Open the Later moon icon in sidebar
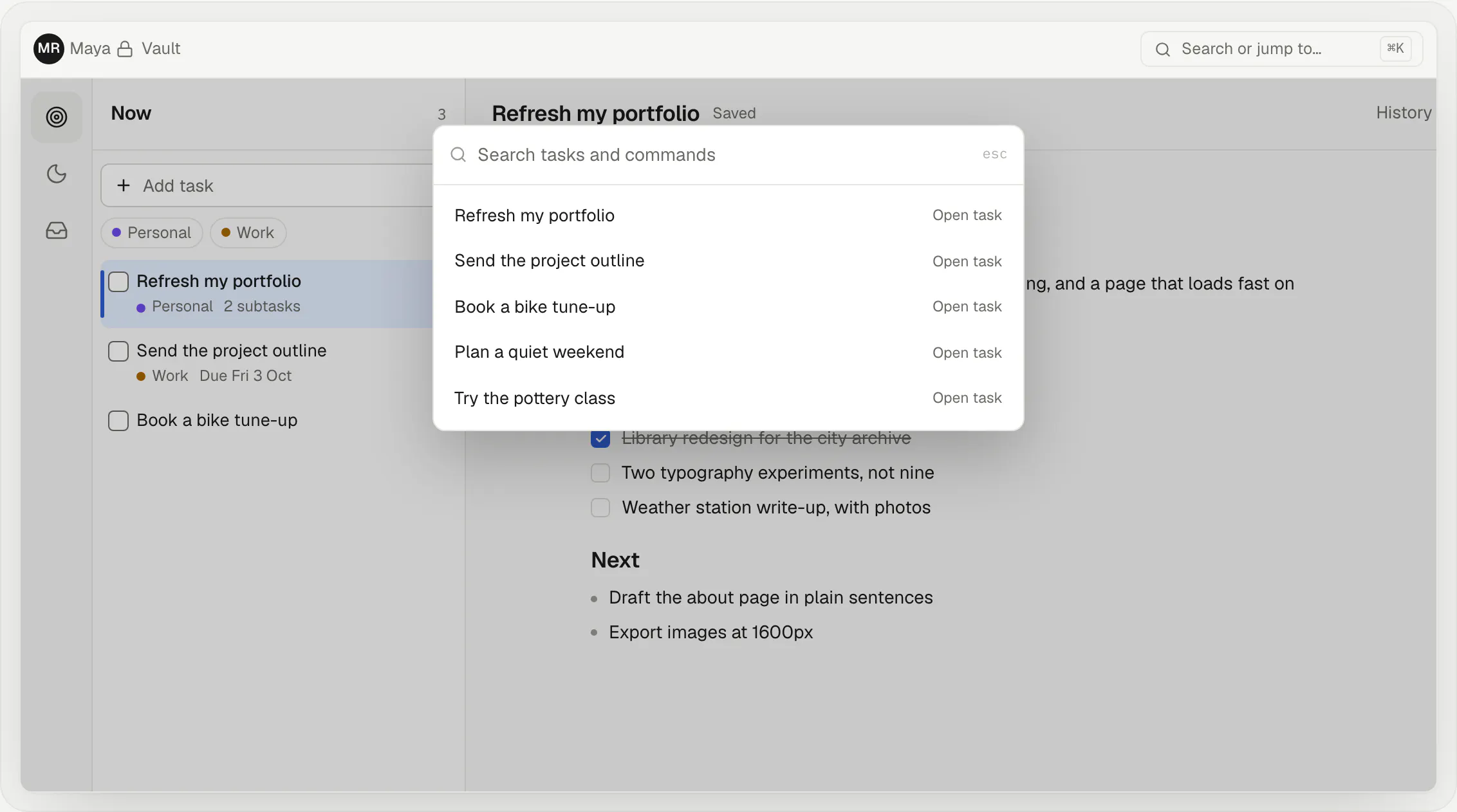 57,174
